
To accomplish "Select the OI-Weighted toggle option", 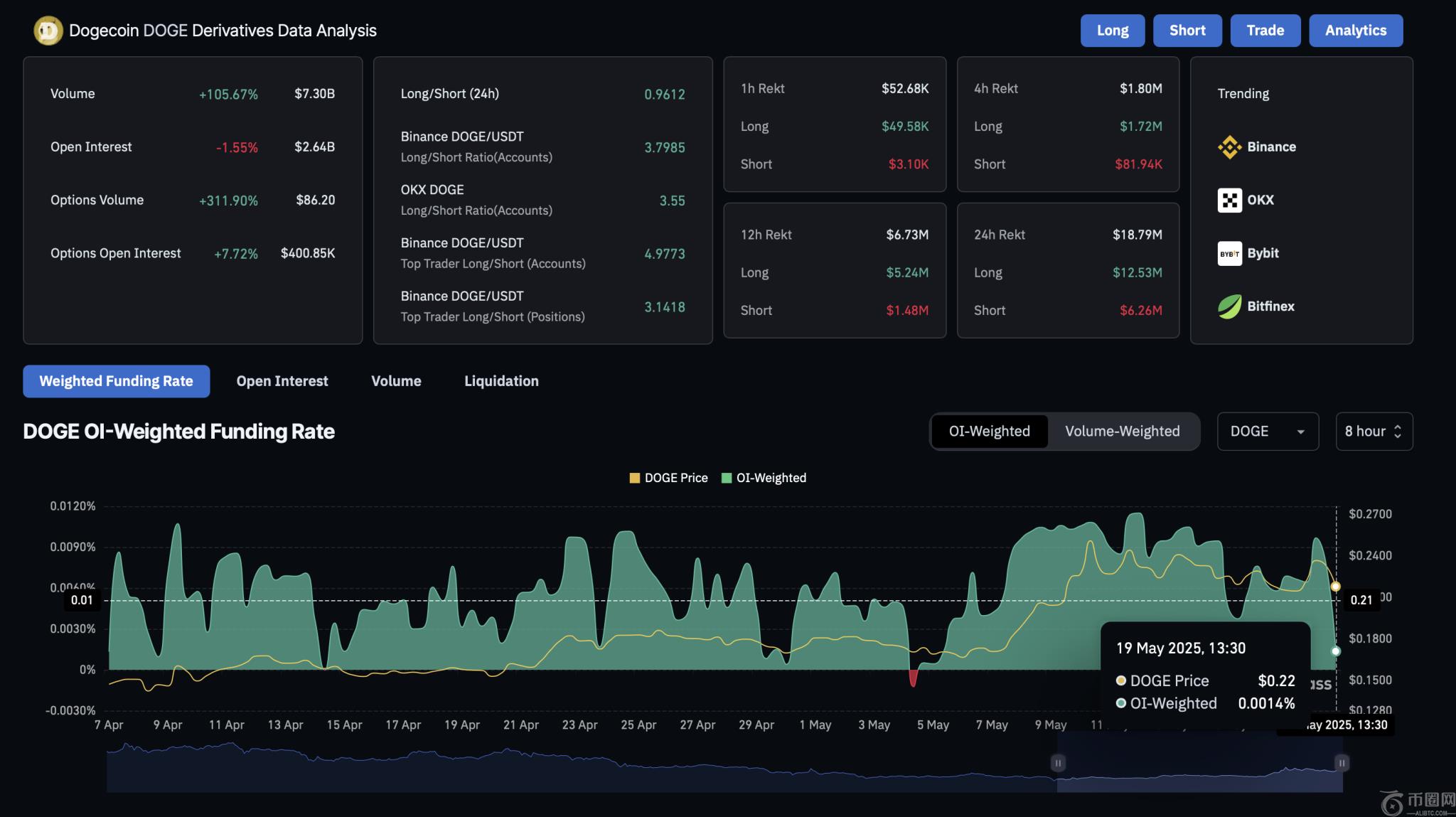I will (989, 432).
